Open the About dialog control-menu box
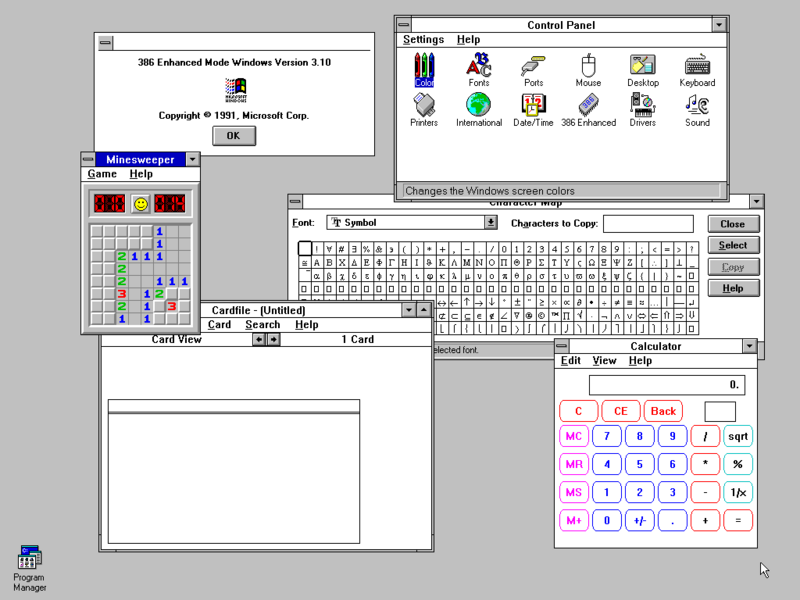The height and width of the screenshot is (600, 800). 106,42
